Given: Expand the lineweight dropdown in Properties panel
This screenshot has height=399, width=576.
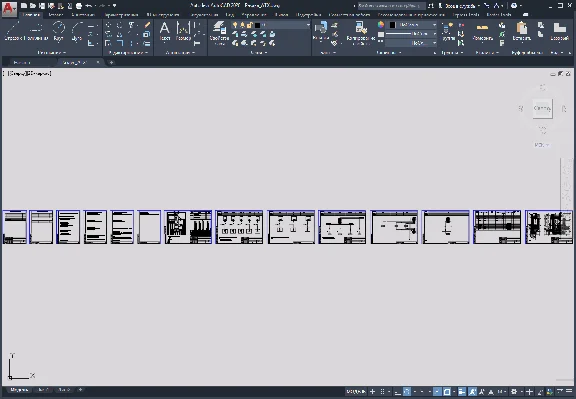Looking at the screenshot, I should (x=411, y=34).
